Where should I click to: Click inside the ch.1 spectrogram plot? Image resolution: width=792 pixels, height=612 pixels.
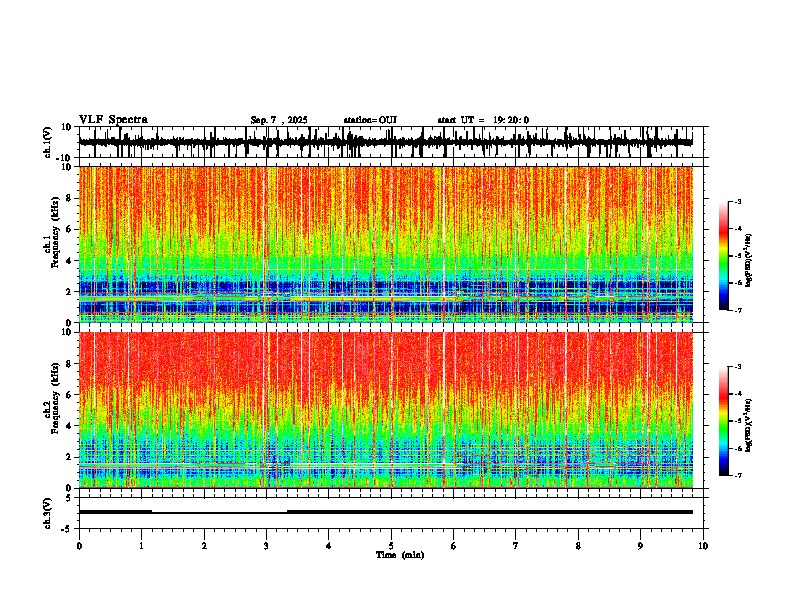click(386, 244)
